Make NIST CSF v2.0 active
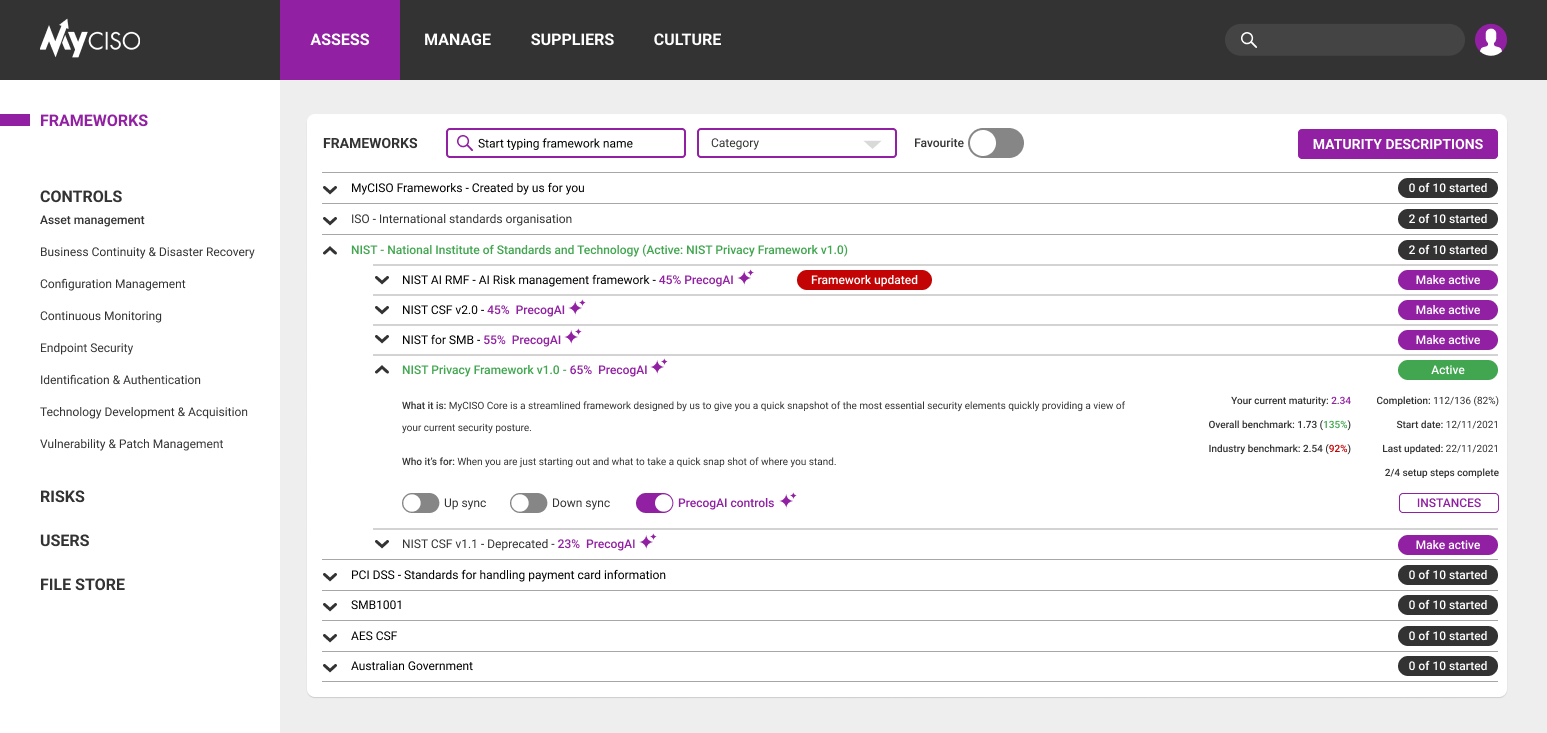 1447,310
